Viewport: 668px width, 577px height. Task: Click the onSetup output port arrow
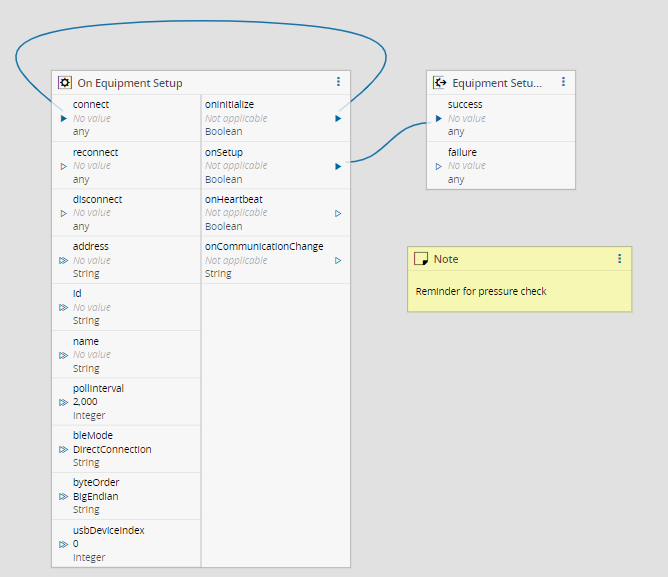tap(338, 166)
